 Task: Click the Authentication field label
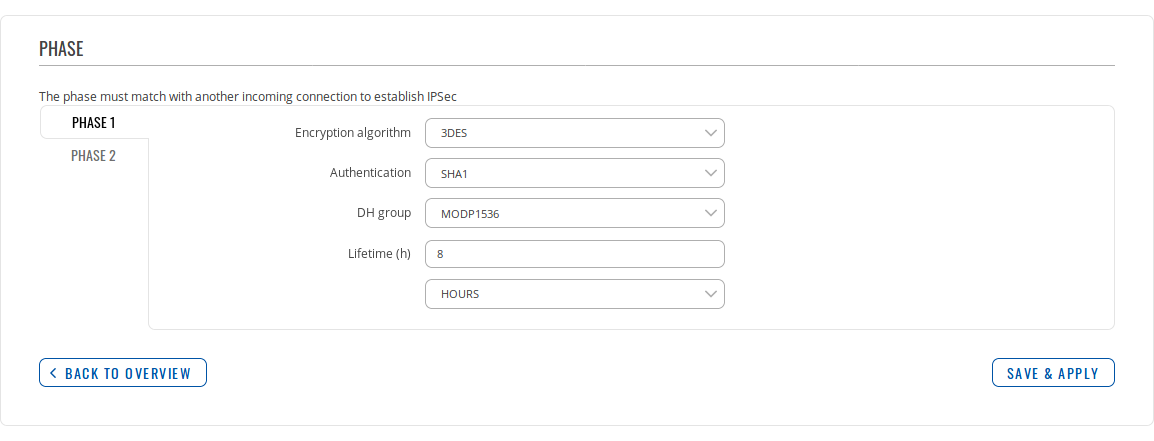click(370, 173)
